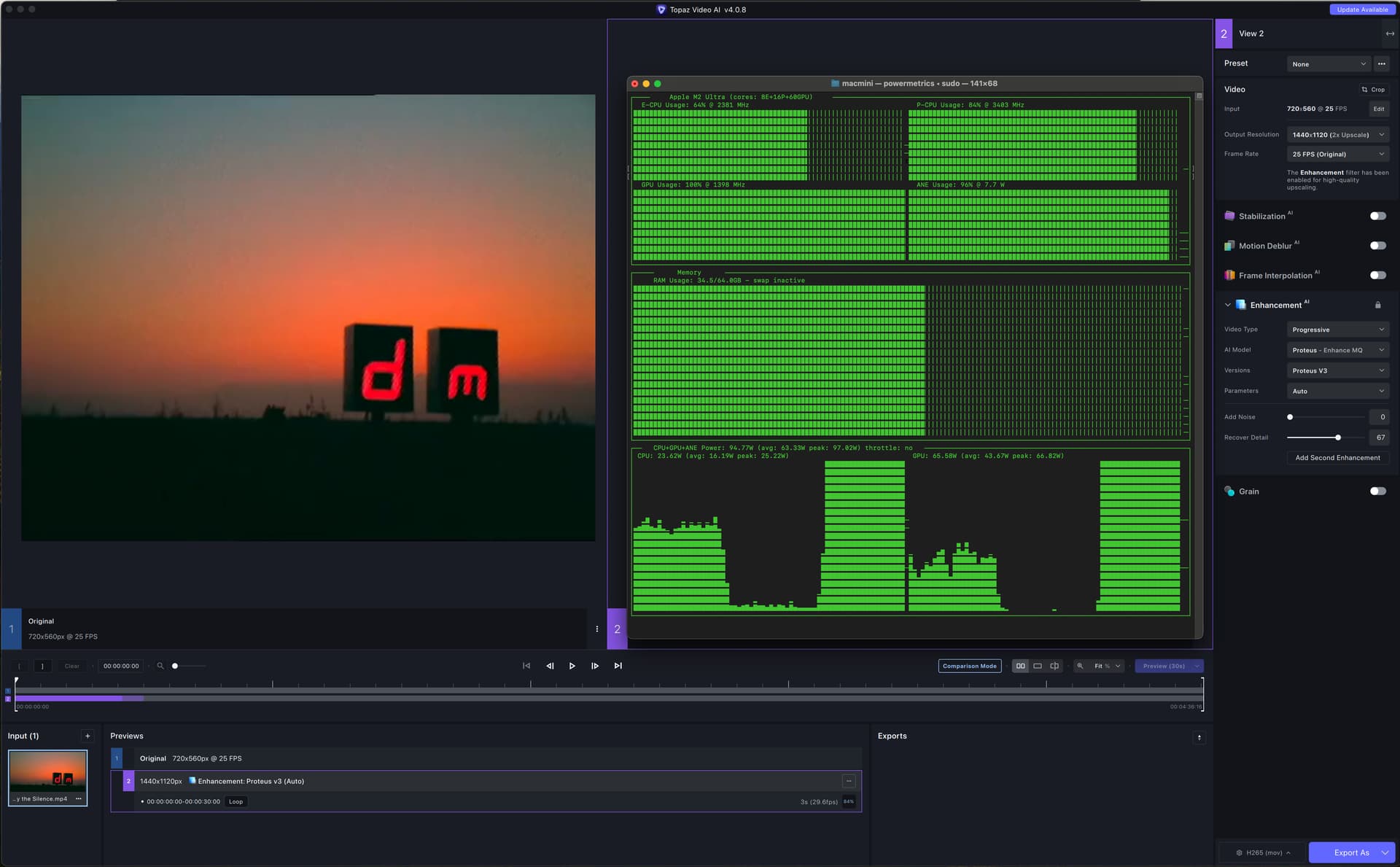
Task: Open the preset options ellipsis menu
Action: pos(1381,64)
